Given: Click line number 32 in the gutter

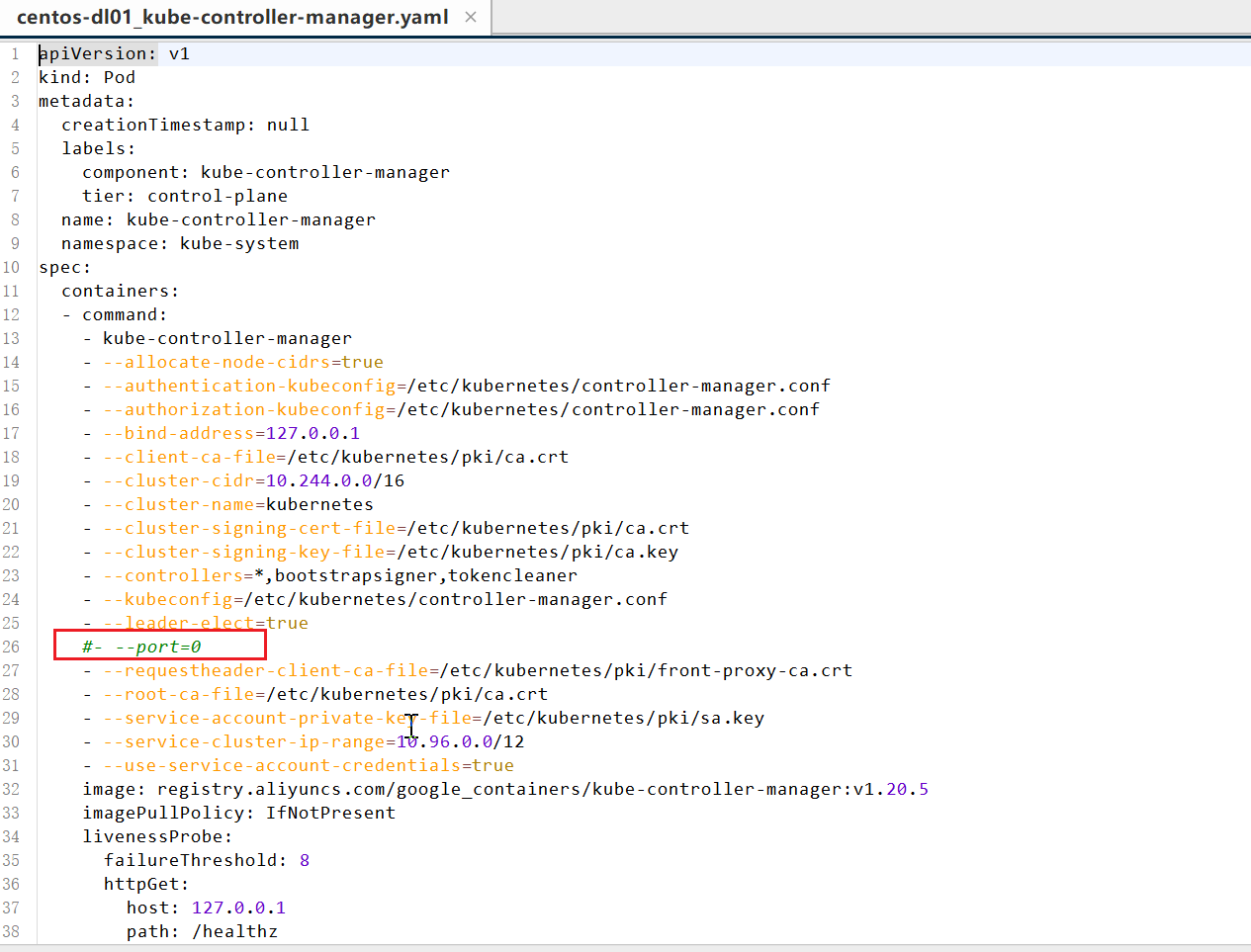Looking at the screenshot, I should click(11, 789).
